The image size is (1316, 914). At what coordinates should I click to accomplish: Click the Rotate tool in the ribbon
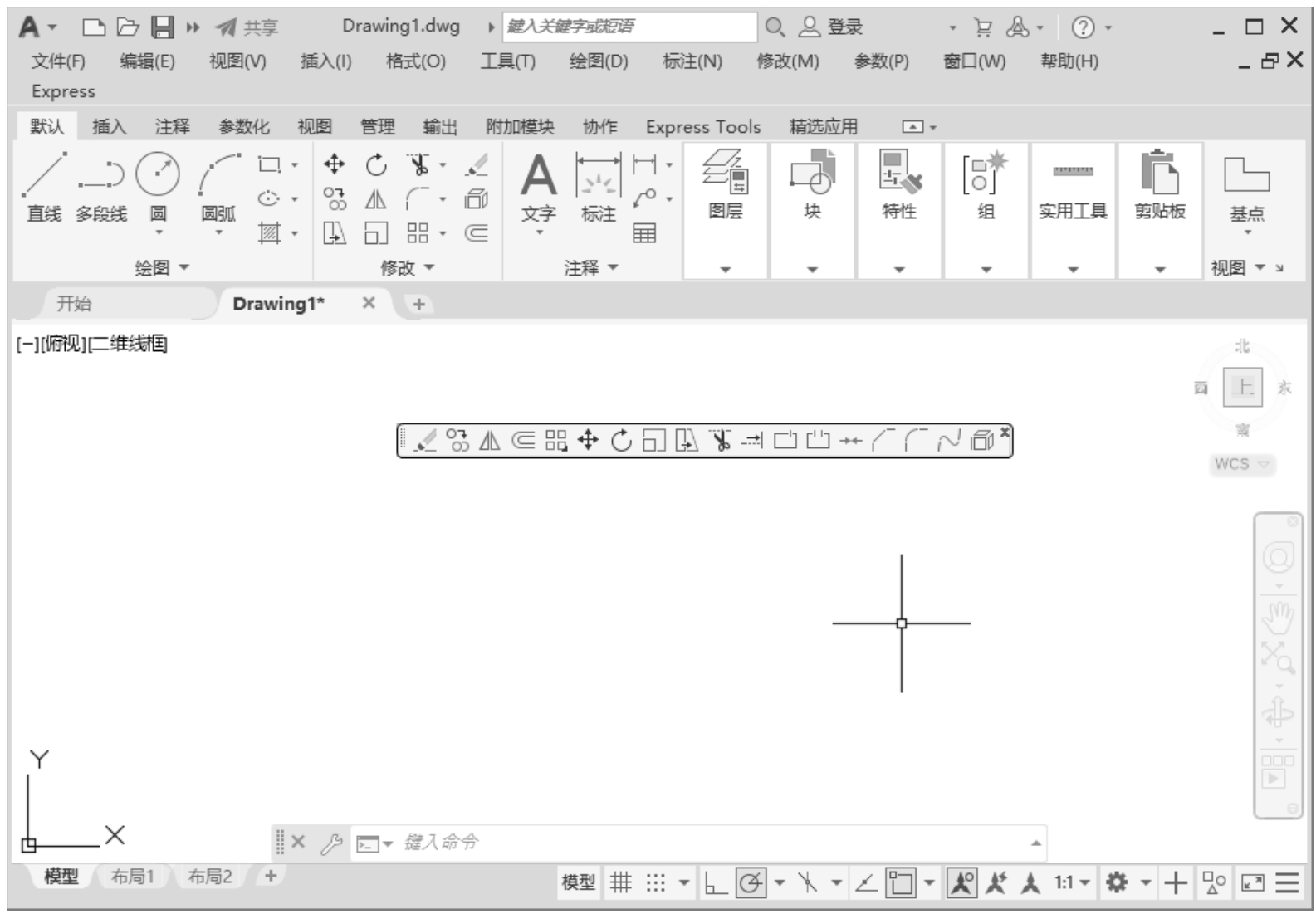tap(376, 164)
